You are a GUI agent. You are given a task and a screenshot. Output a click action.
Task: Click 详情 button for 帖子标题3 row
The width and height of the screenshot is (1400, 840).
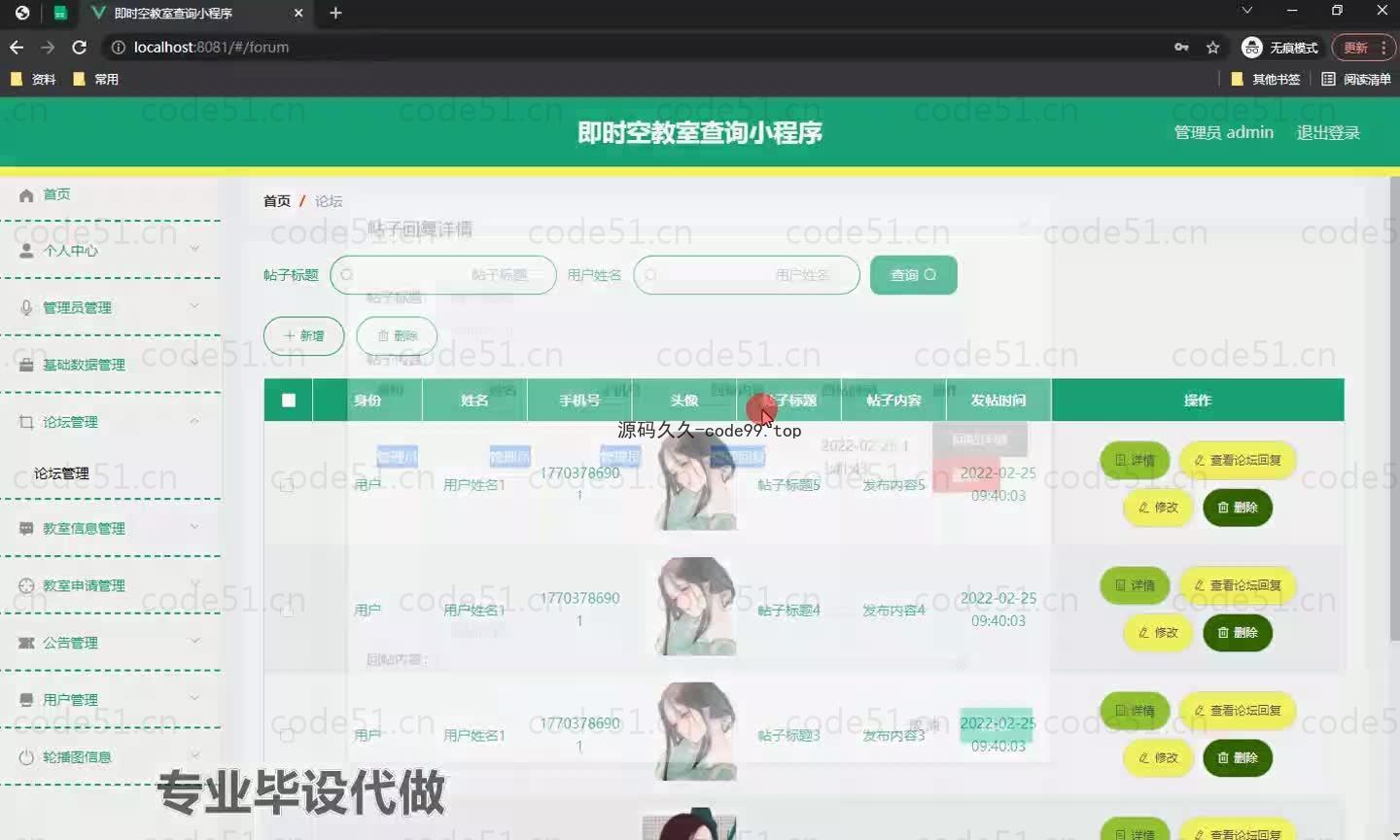(1135, 711)
